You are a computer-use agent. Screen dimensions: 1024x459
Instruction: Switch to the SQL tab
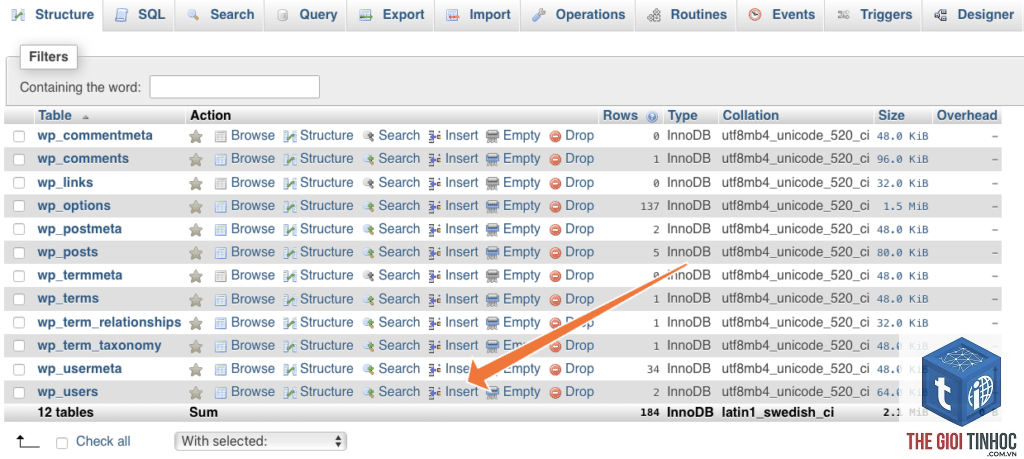[140, 15]
